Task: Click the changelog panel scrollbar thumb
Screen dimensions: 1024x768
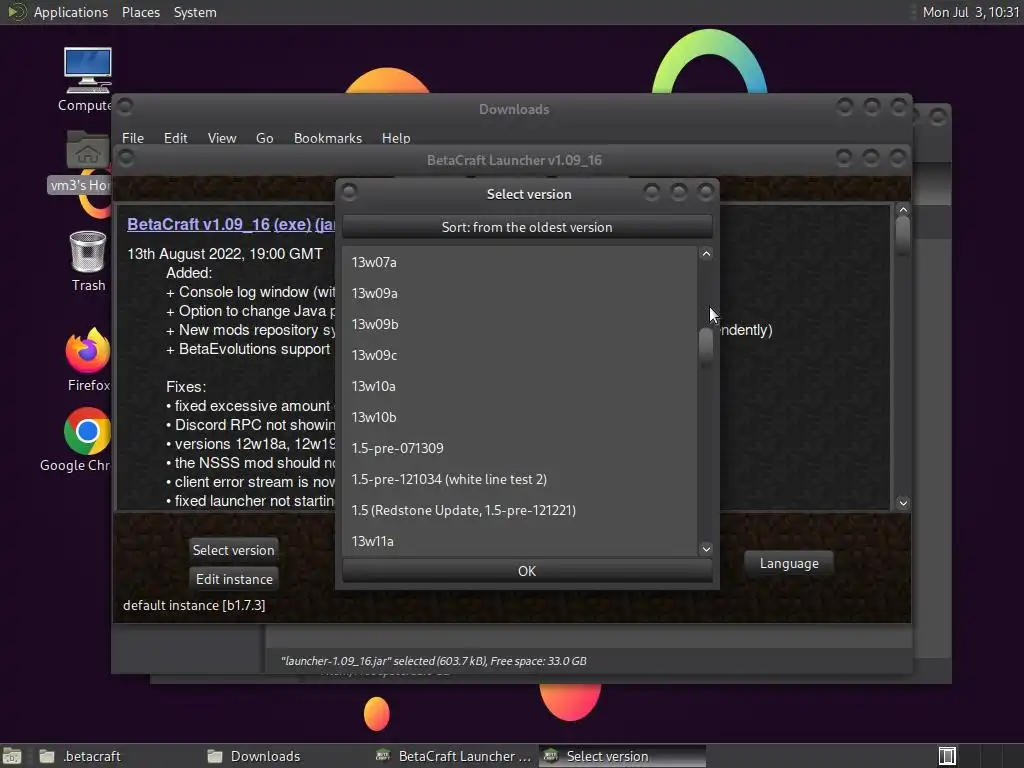Action: coord(903,234)
